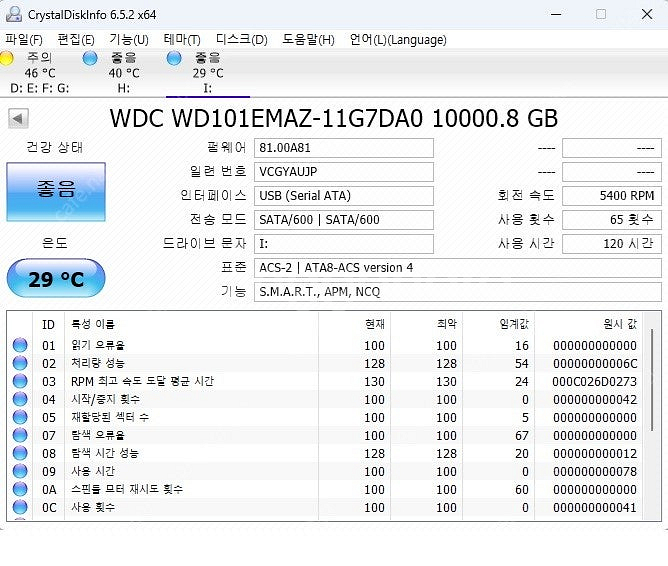Click status circle for attribute 04
Screen dimensions: 668x566
tap(20, 399)
